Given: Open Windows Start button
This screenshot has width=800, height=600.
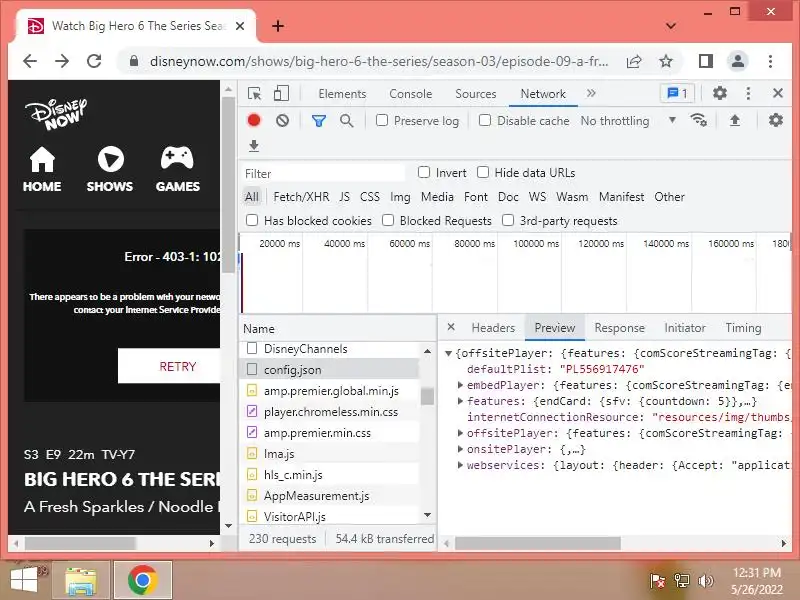Looking at the screenshot, I should tap(24, 580).
